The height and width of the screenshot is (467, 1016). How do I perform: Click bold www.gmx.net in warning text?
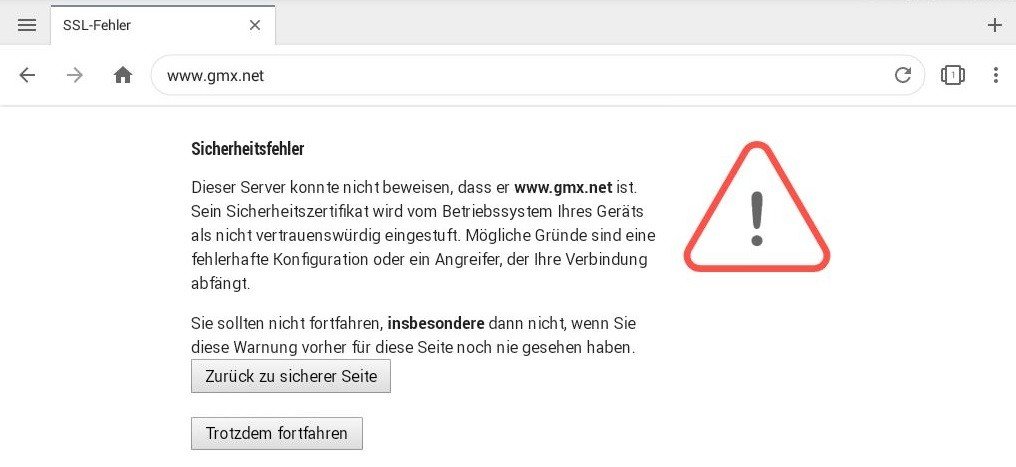click(x=563, y=188)
